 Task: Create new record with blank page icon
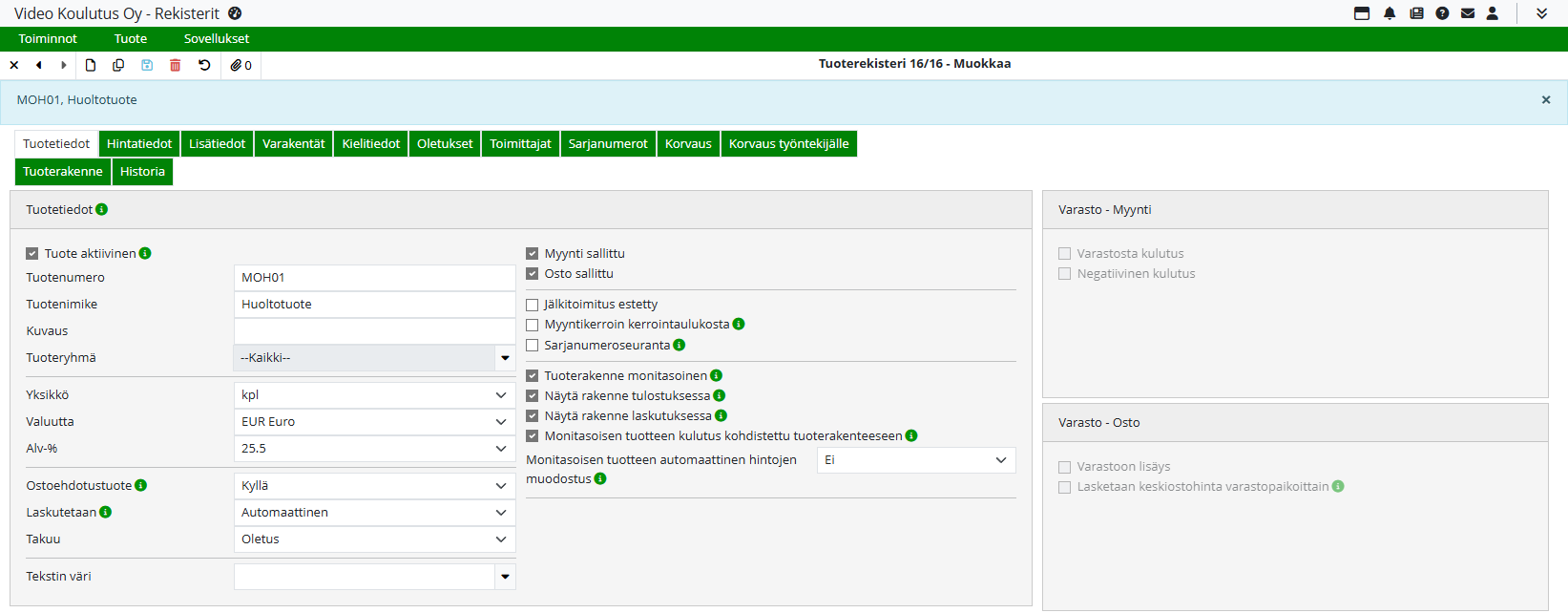pyautogui.click(x=91, y=65)
